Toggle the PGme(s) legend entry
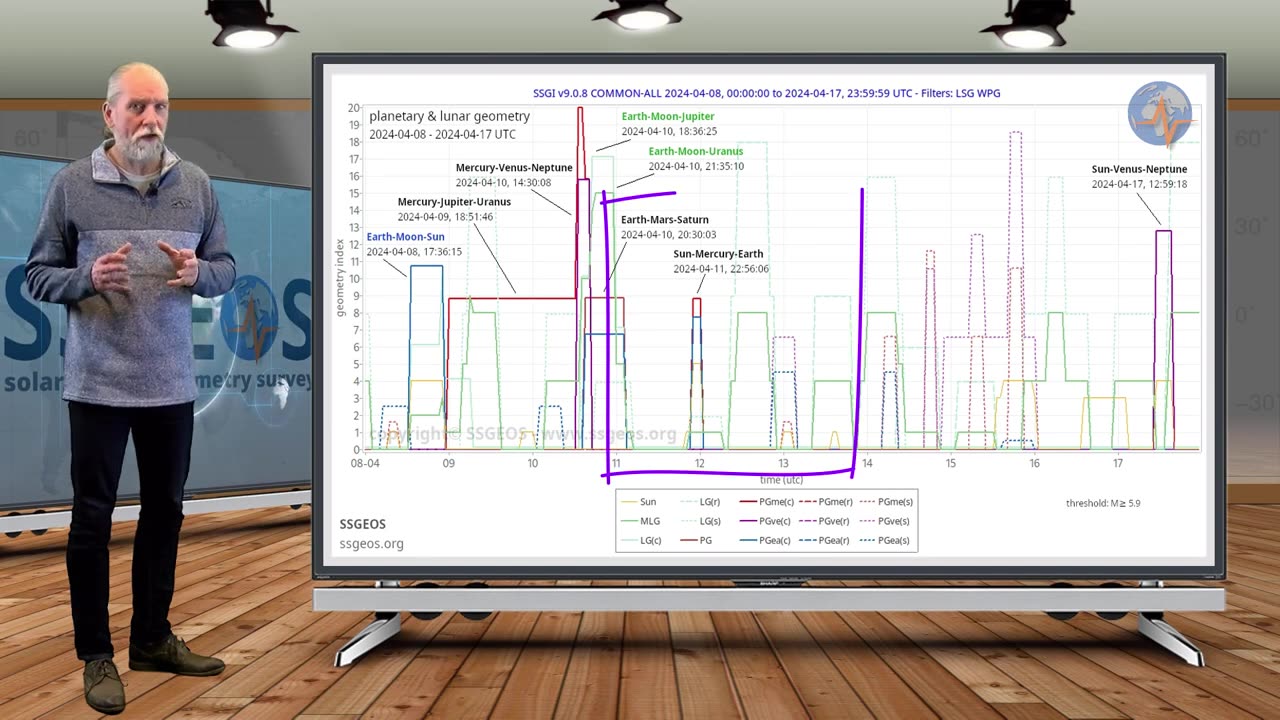The width and height of the screenshot is (1280, 720). point(886,502)
